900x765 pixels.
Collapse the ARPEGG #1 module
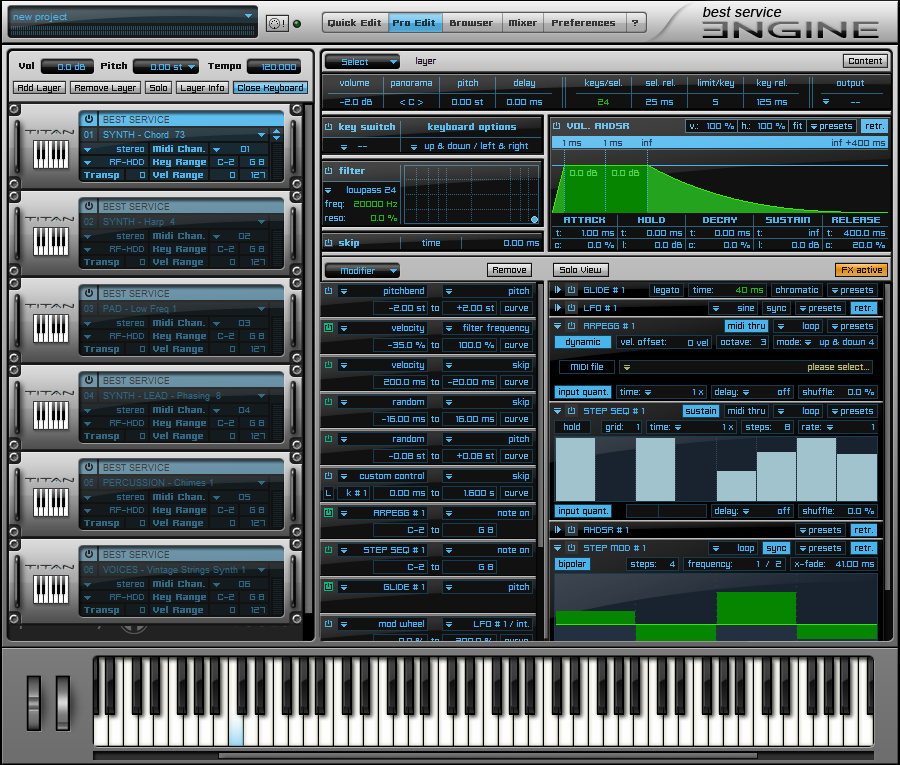[x=558, y=325]
